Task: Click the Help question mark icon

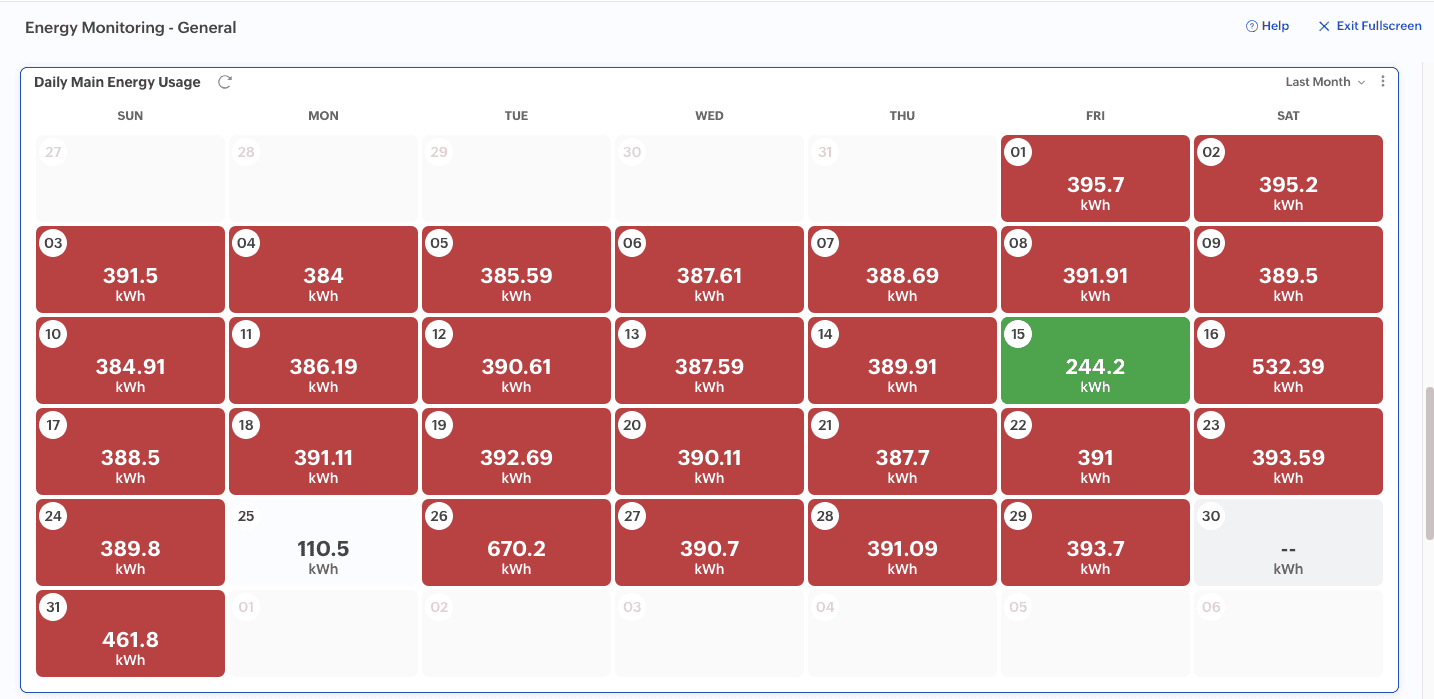Action: click(1251, 26)
